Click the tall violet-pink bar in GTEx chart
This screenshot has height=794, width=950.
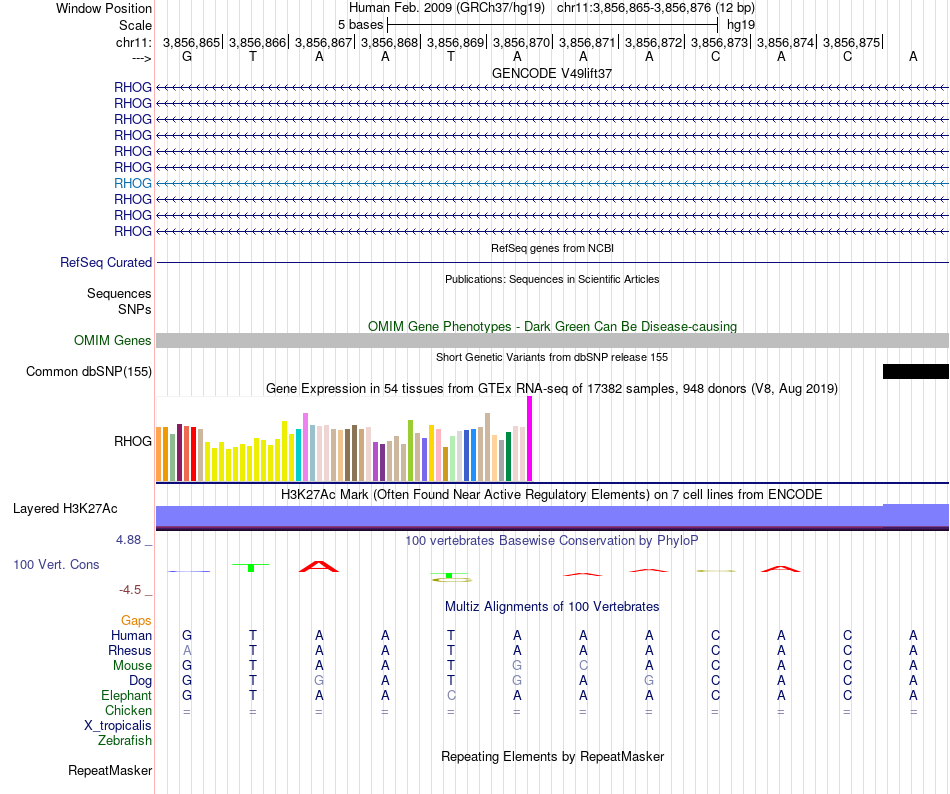tap(305, 447)
